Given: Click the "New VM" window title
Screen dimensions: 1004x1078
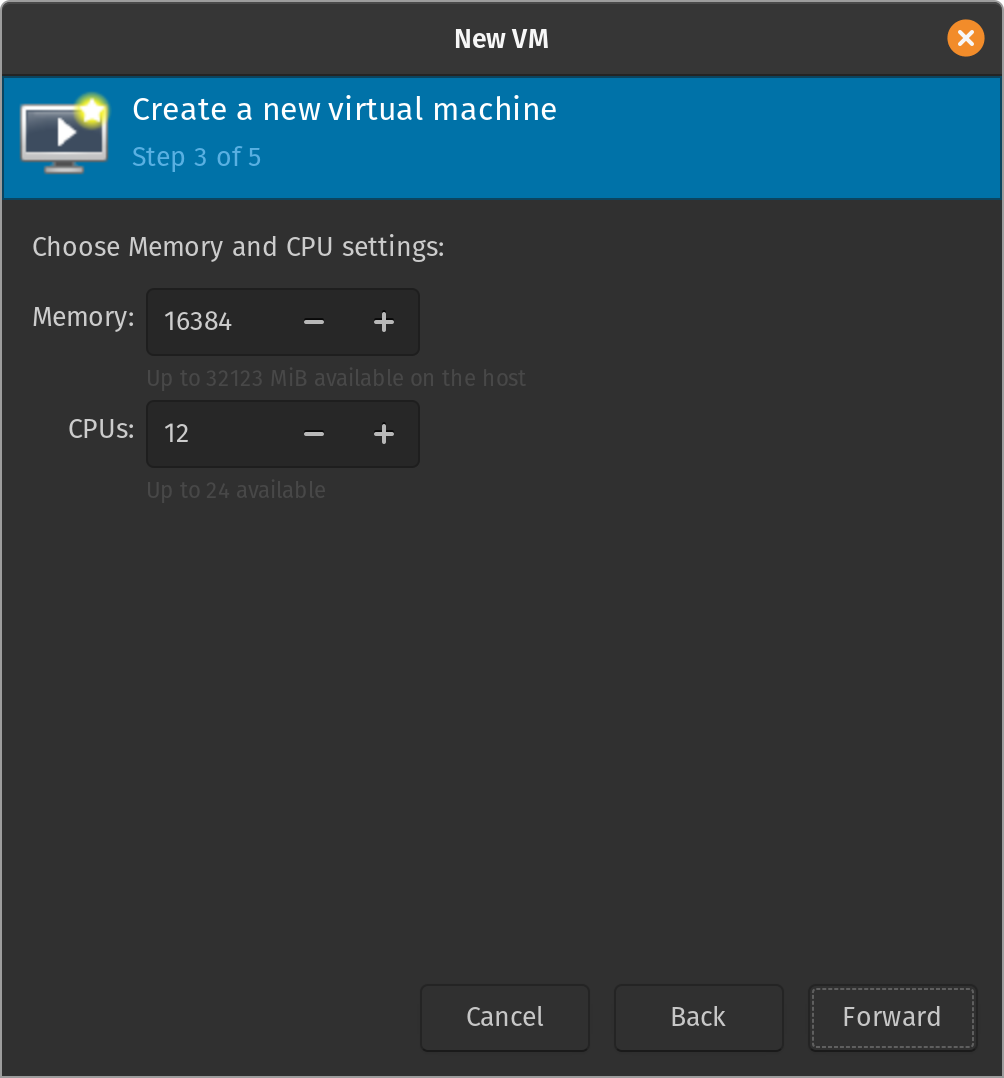Looking at the screenshot, I should (x=501, y=39).
